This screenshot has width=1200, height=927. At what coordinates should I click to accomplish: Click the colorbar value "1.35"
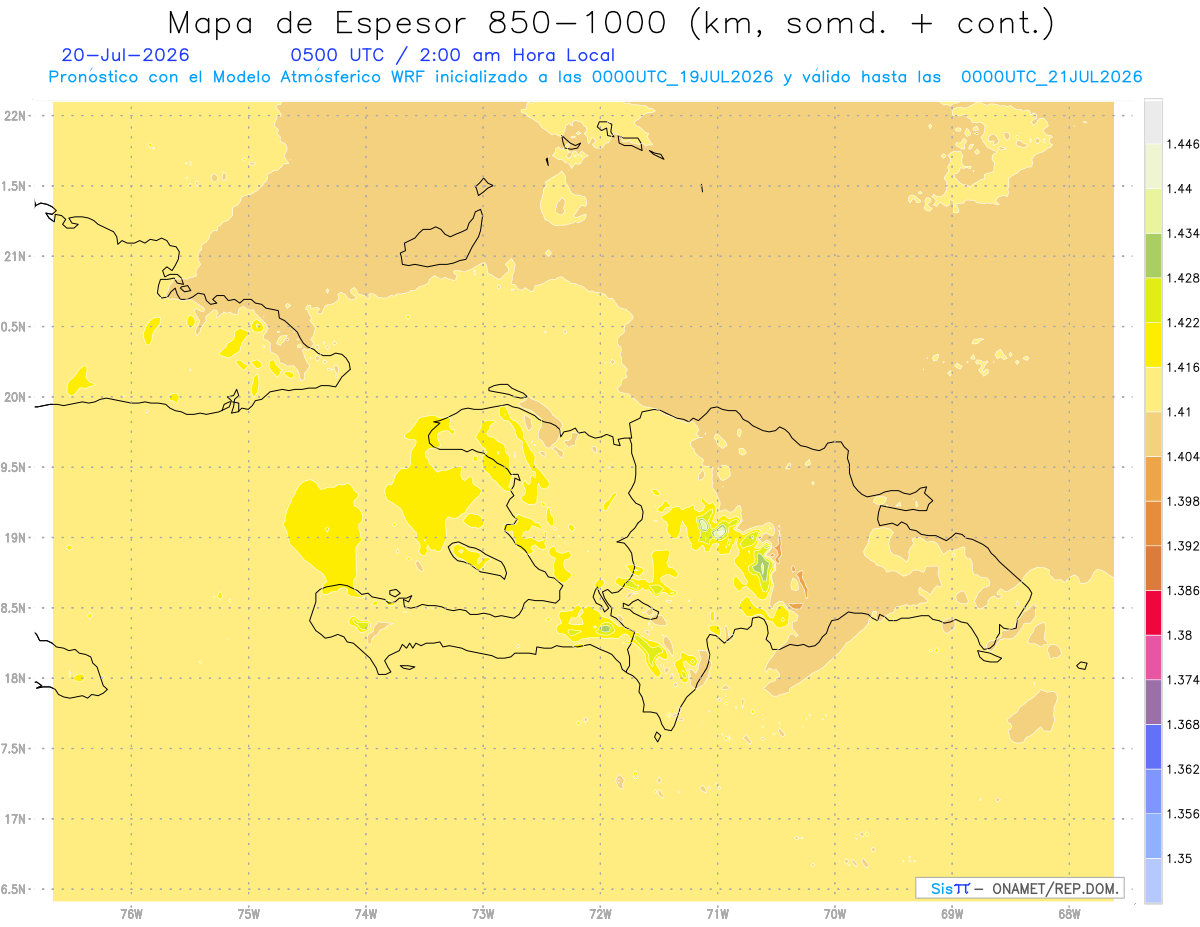pos(1178,858)
